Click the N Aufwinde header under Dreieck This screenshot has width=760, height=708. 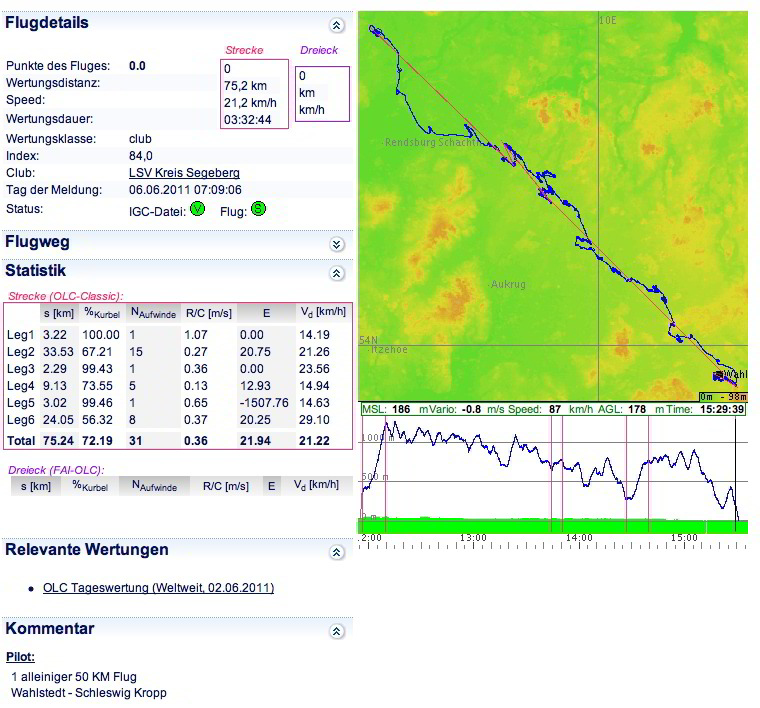point(154,487)
